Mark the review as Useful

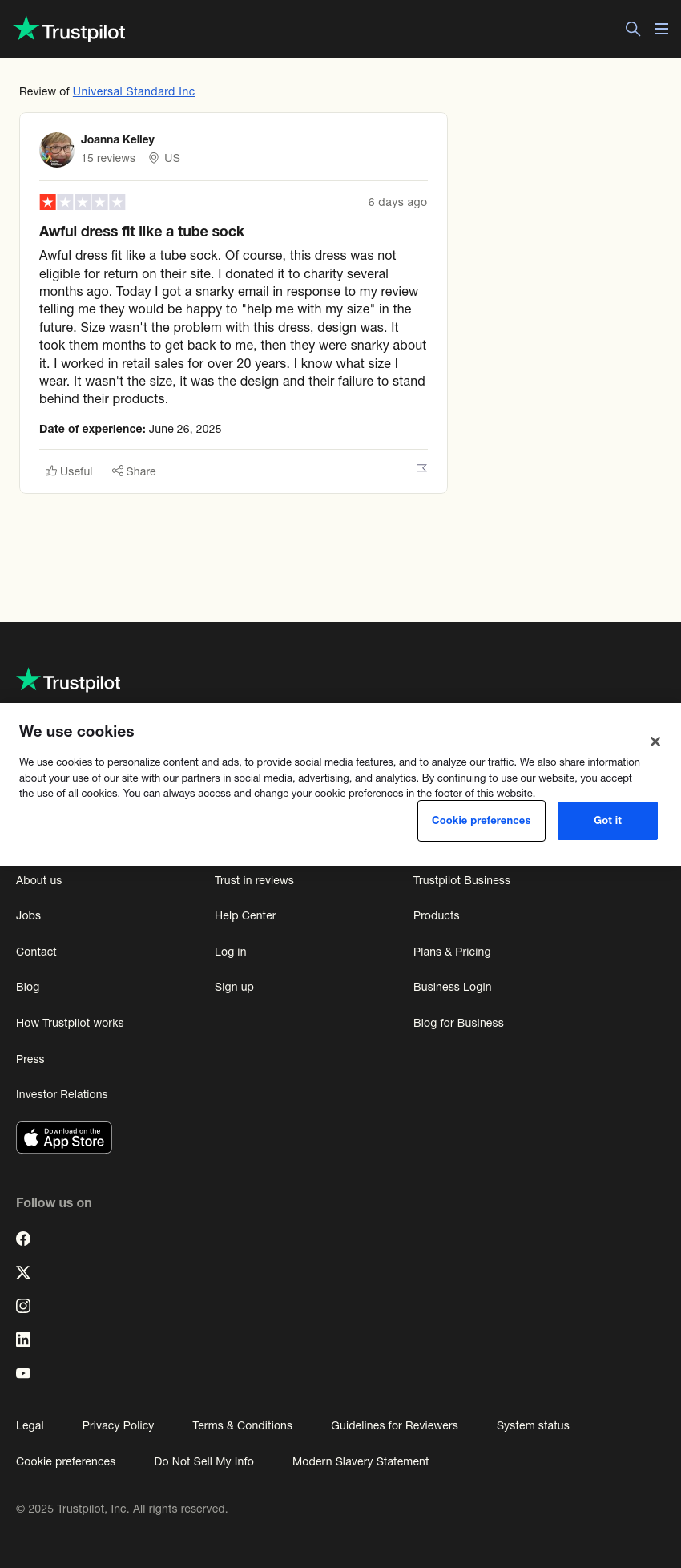pos(69,471)
